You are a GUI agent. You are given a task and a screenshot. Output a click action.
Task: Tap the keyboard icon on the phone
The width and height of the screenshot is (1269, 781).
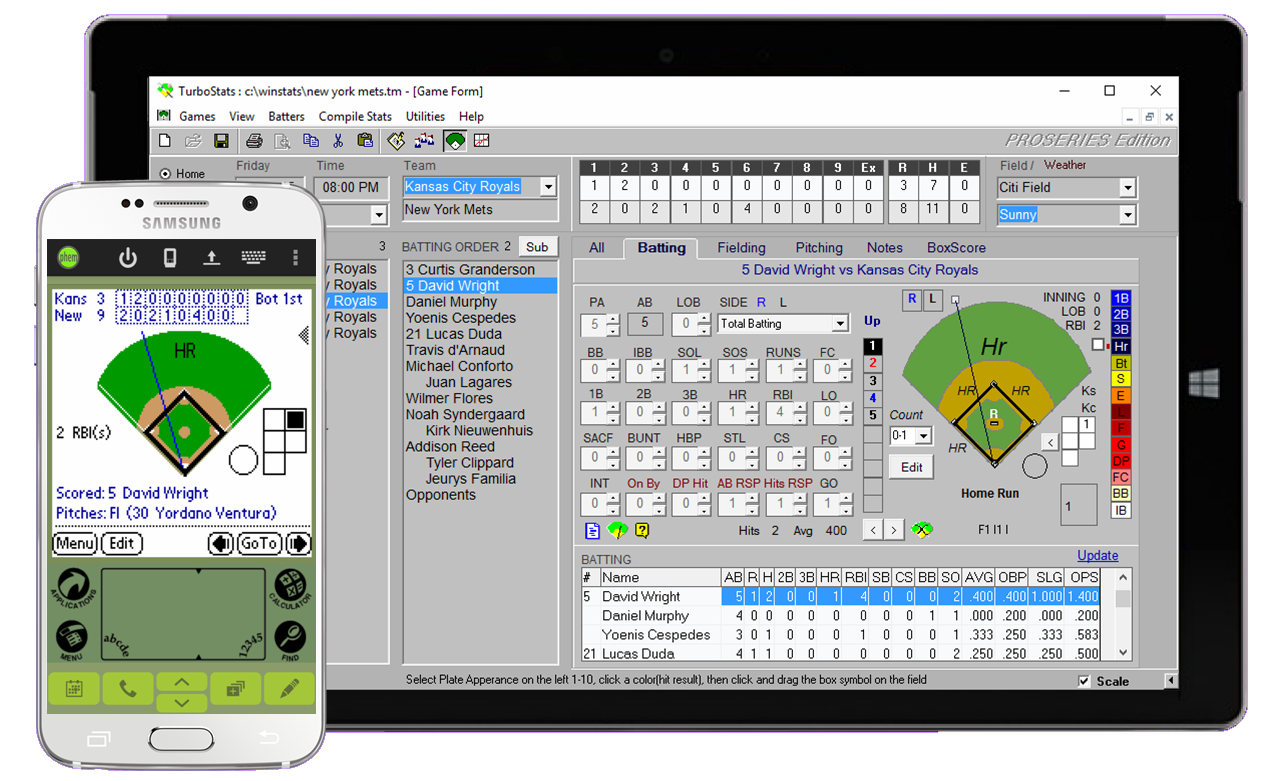(x=253, y=258)
